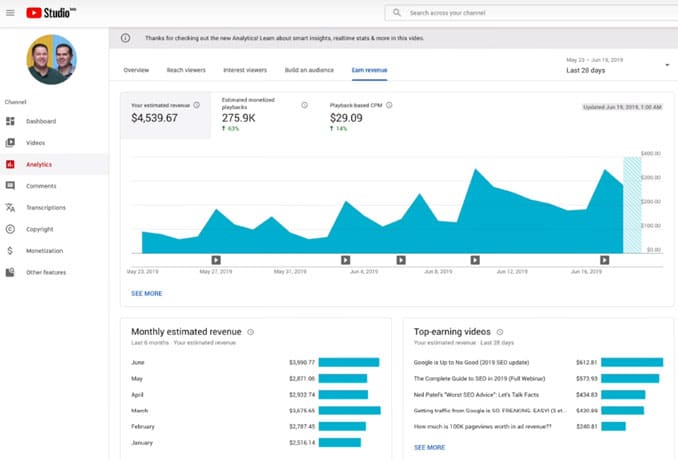678x460 pixels.
Task: Open Copyright section in sidebar
Action: [x=40, y=229]
